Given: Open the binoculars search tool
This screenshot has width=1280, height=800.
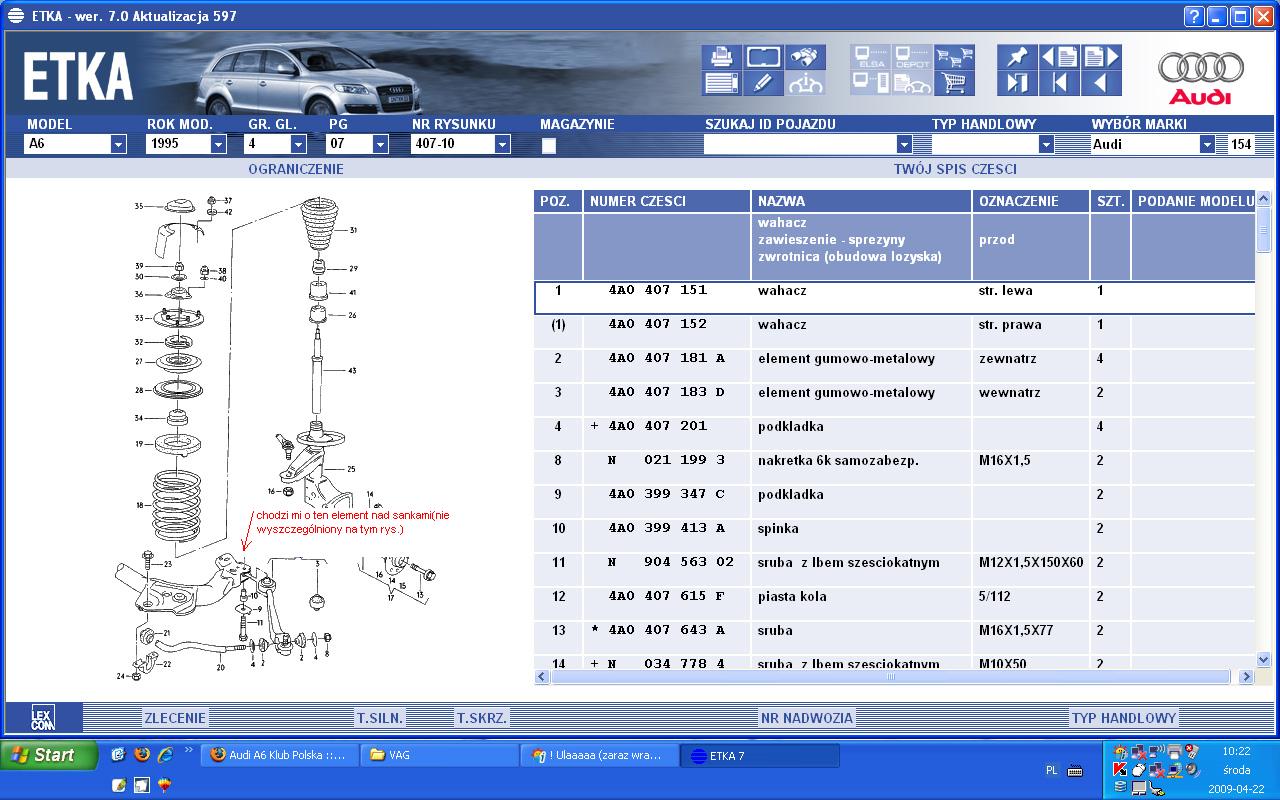Looking at the screenshot, I should (x=805, y=57).
